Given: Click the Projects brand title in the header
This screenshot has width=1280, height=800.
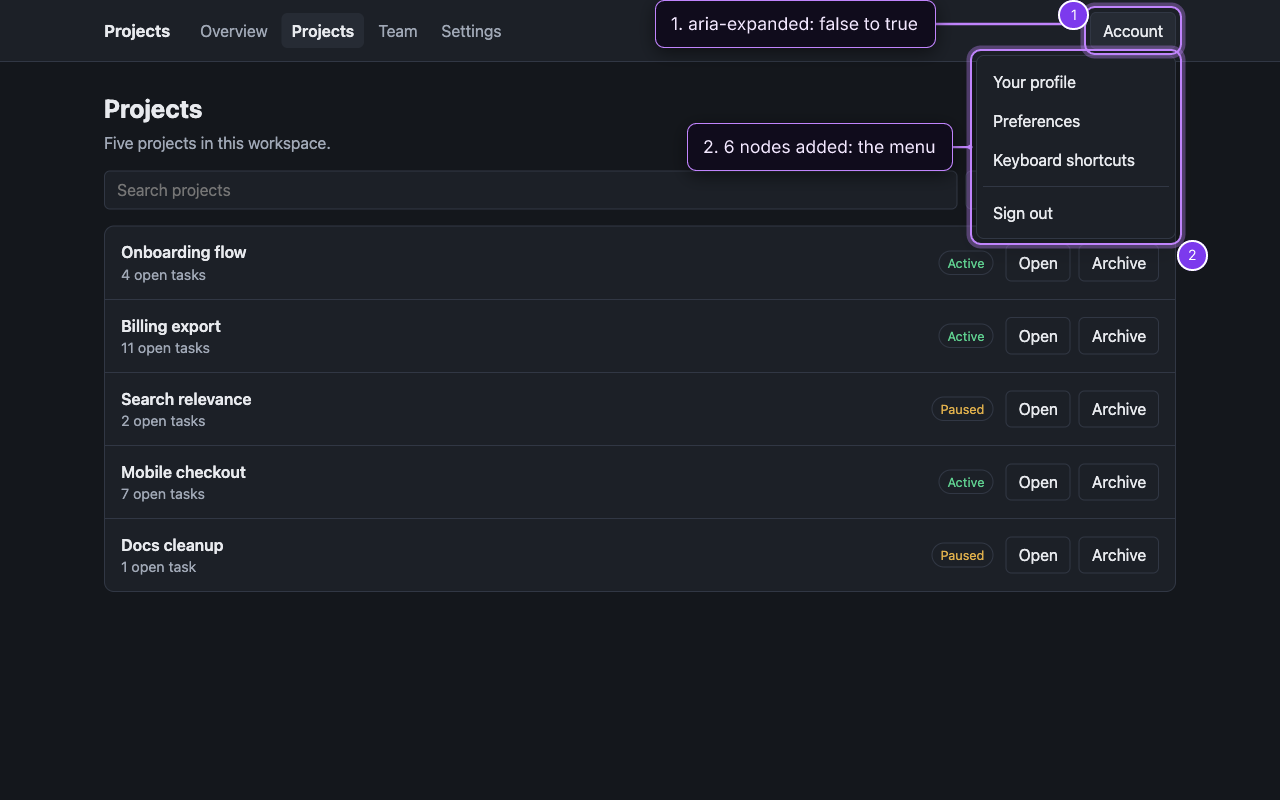Looking at the screenshot, I should [x=137, y=31].
